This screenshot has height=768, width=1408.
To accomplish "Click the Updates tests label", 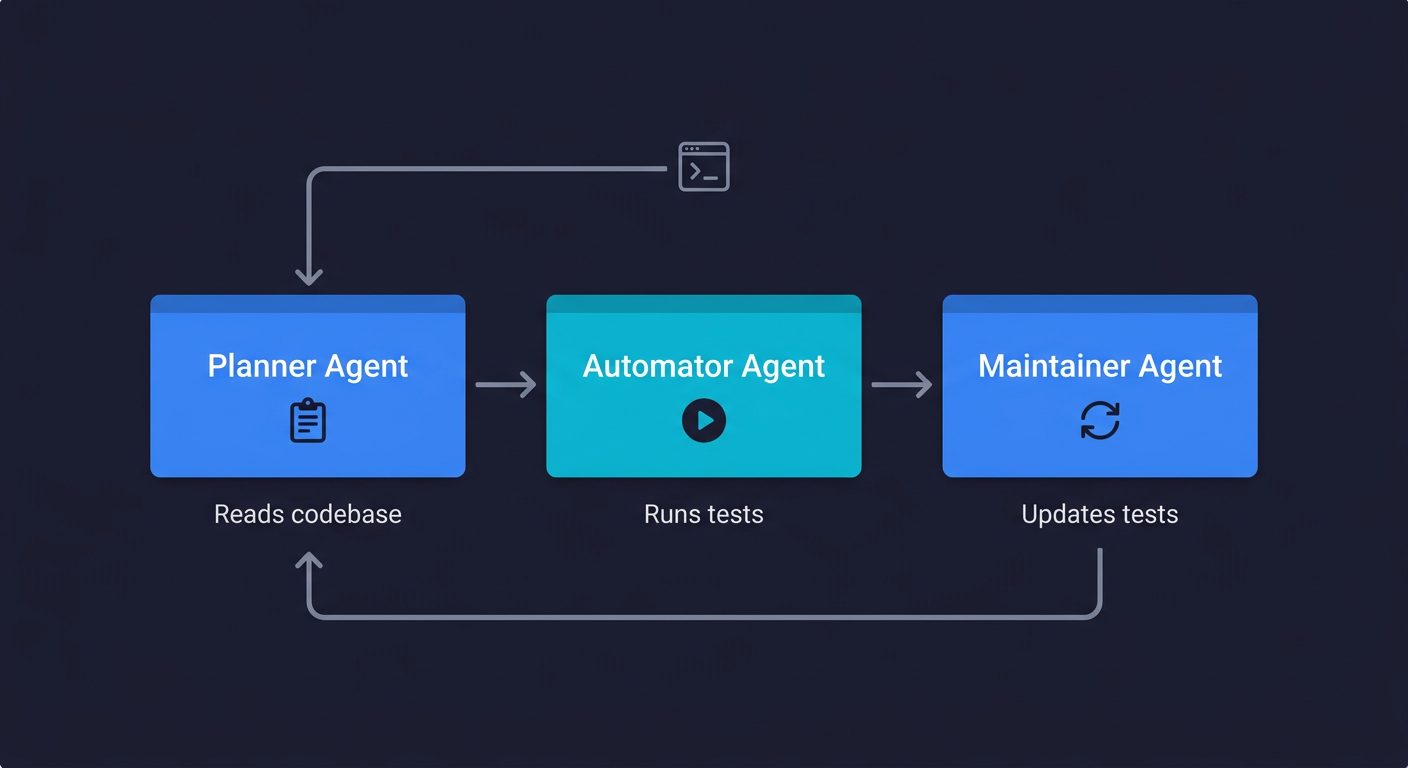I will pyautogui.click(x=1099, y=514).
